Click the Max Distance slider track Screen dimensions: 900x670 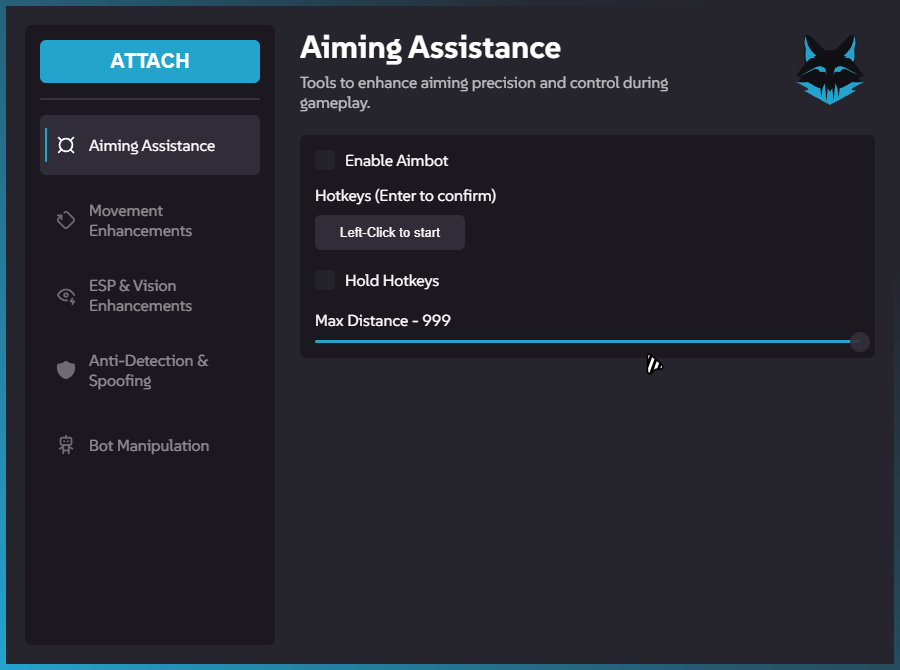[x=587, y=342]
